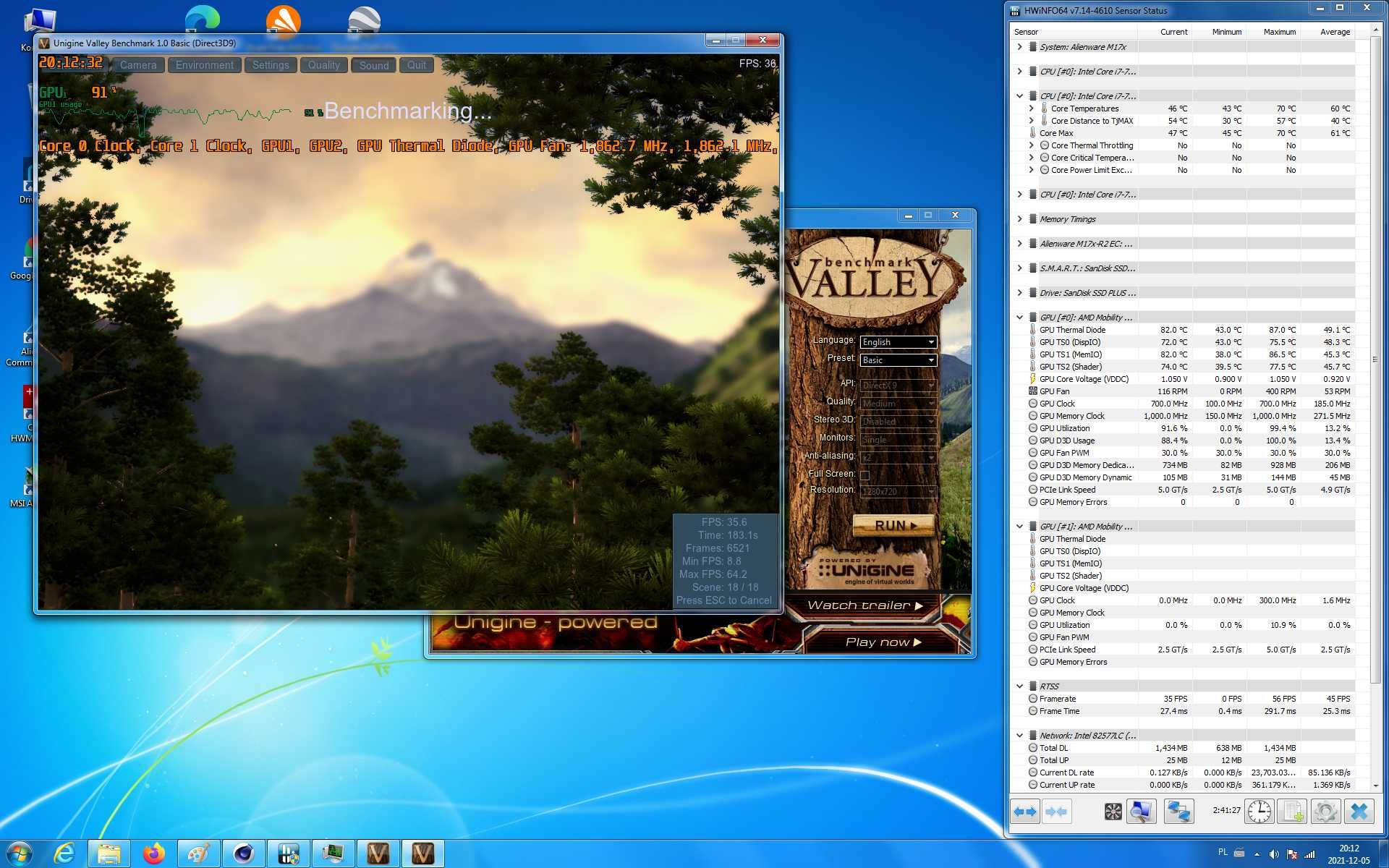Expand the GPU [#0] AMD Mobility sensor group
This screenshot has height=868, width=1389.
[1019, 317]
